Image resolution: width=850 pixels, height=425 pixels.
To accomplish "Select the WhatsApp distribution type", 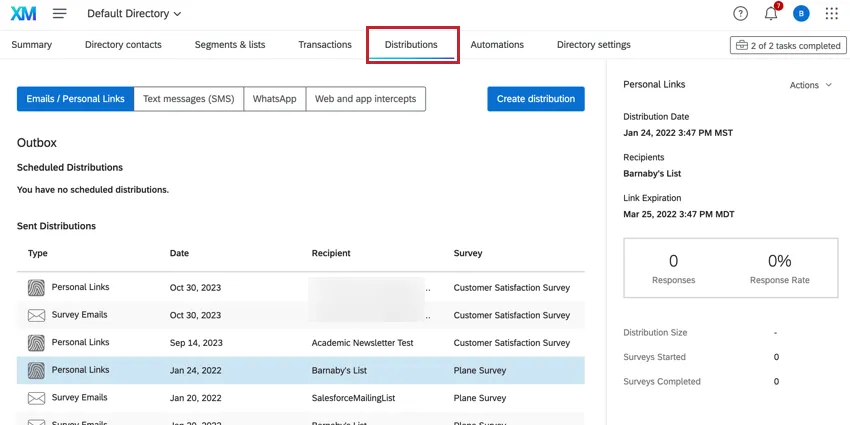I will click(x=274, y=99).
